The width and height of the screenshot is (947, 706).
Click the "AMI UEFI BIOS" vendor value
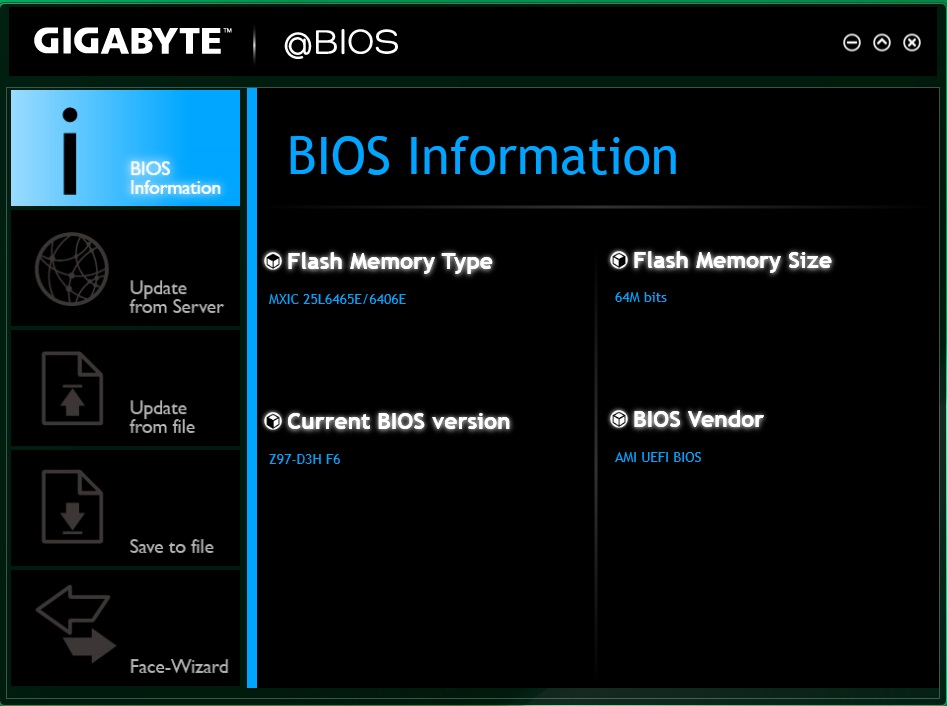658,457
